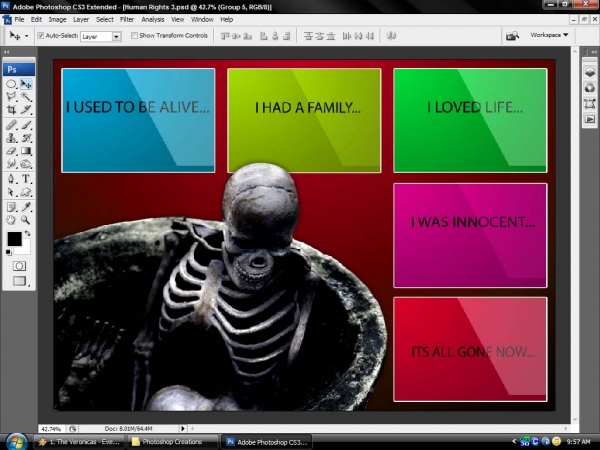
Task: Click the 9:57 AM clock
Action: click(579, 442)
